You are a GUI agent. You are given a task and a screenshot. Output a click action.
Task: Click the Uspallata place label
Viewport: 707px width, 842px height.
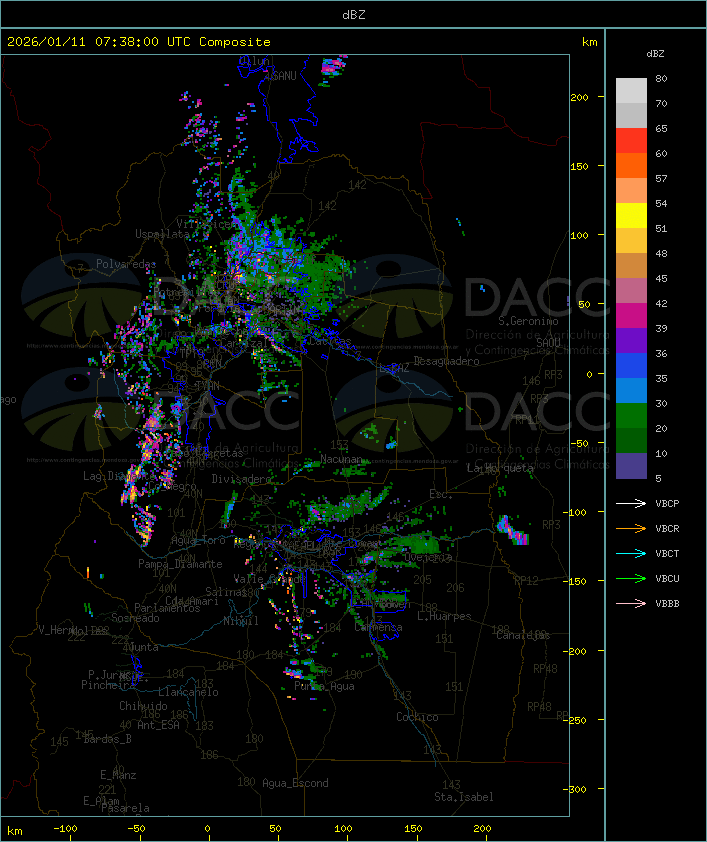pyautogui.click(x=162, y=234)
